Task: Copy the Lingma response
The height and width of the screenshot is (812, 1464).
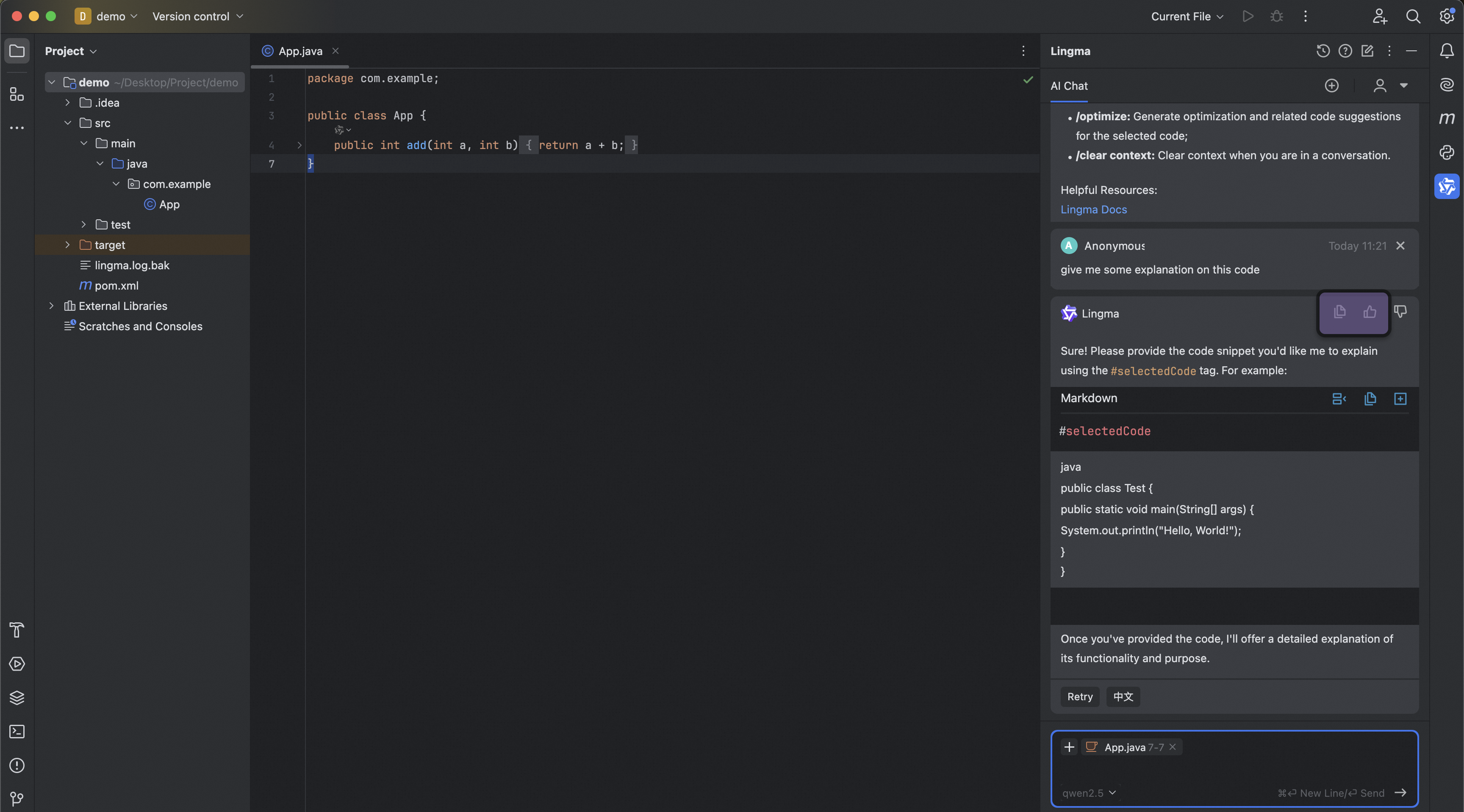Action: point(1339,312)
